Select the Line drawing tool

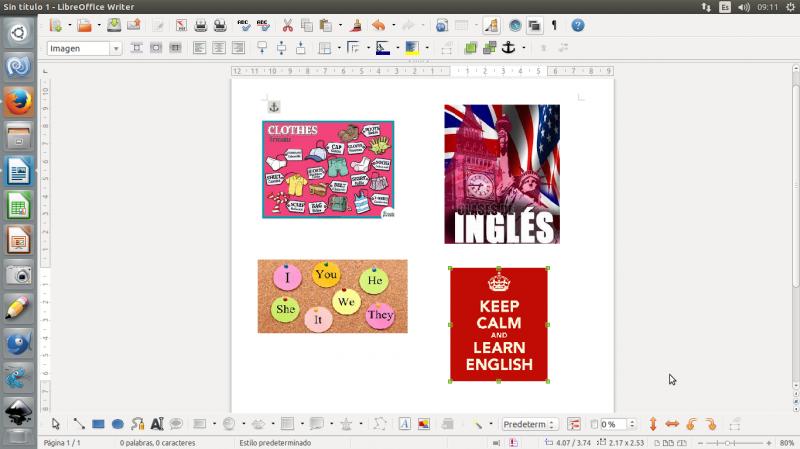[79, 424]
